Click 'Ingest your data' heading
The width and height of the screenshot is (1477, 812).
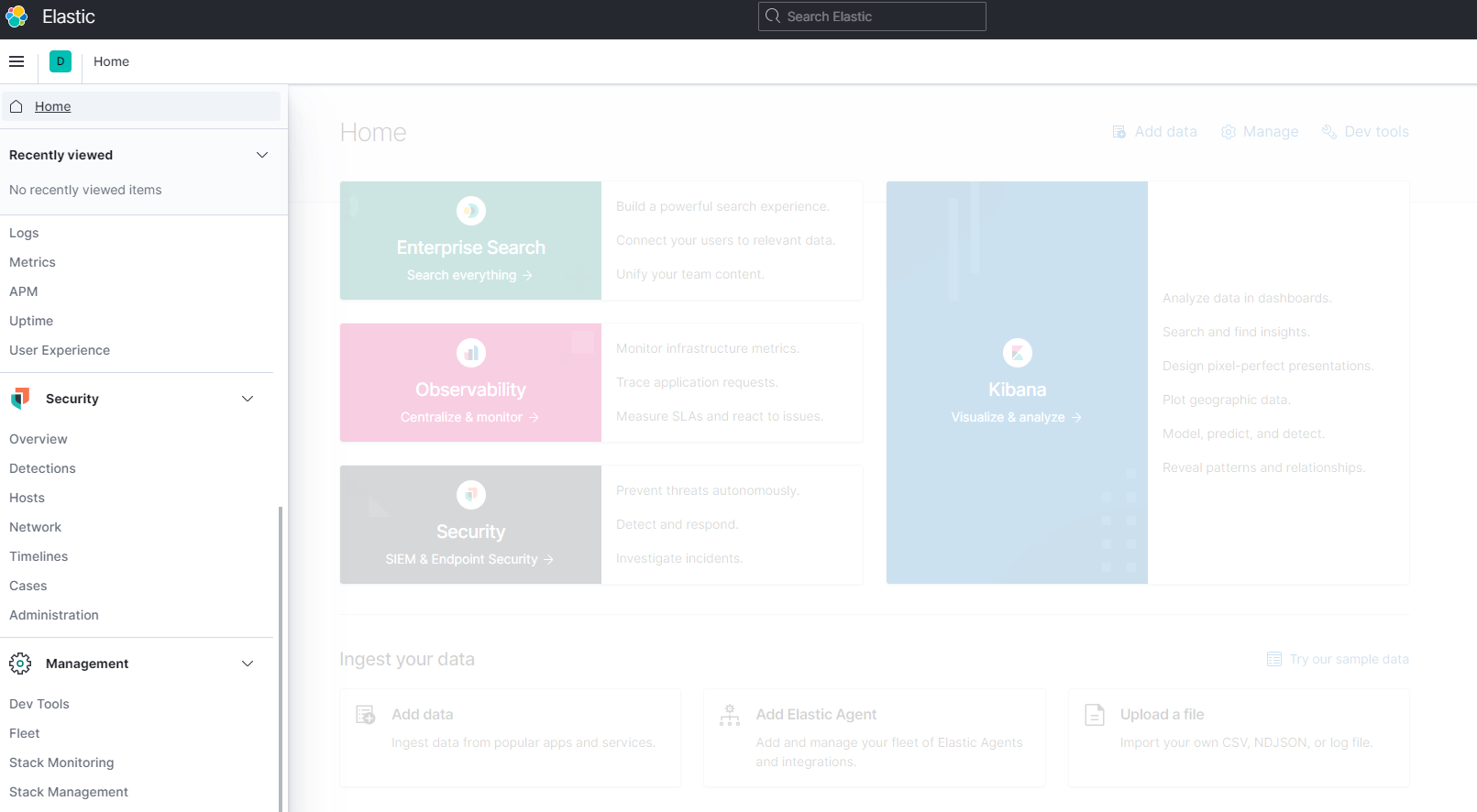[407, 659]
